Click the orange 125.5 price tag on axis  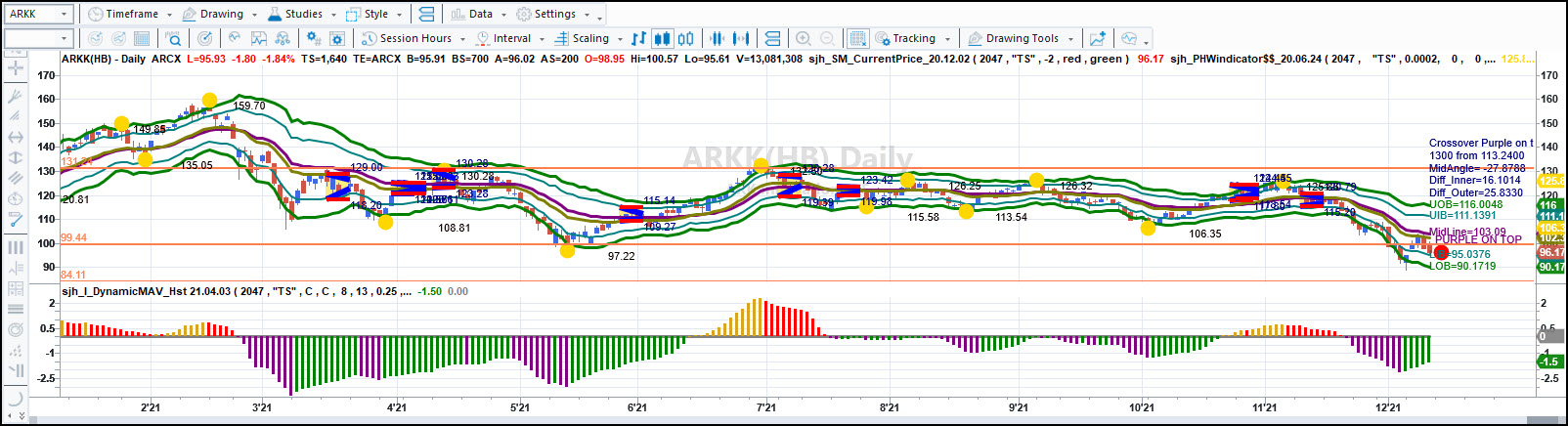pyautogui.click(x=1550, y=181)
